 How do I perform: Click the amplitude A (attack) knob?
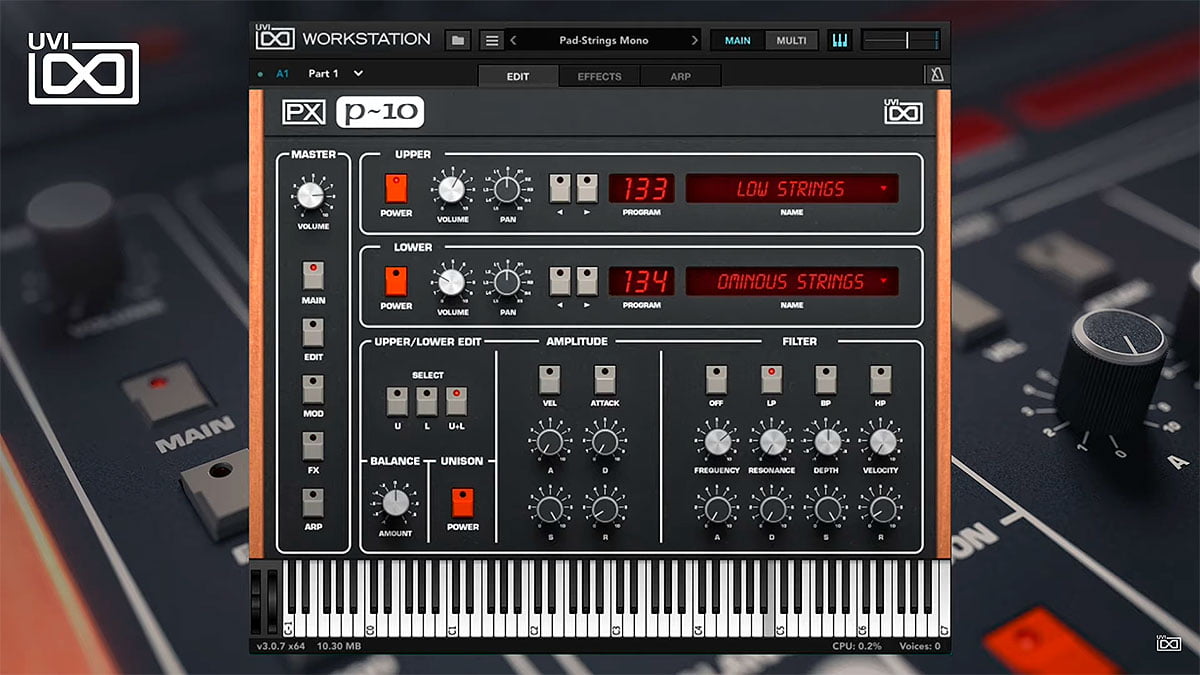[x=549, y=441]
